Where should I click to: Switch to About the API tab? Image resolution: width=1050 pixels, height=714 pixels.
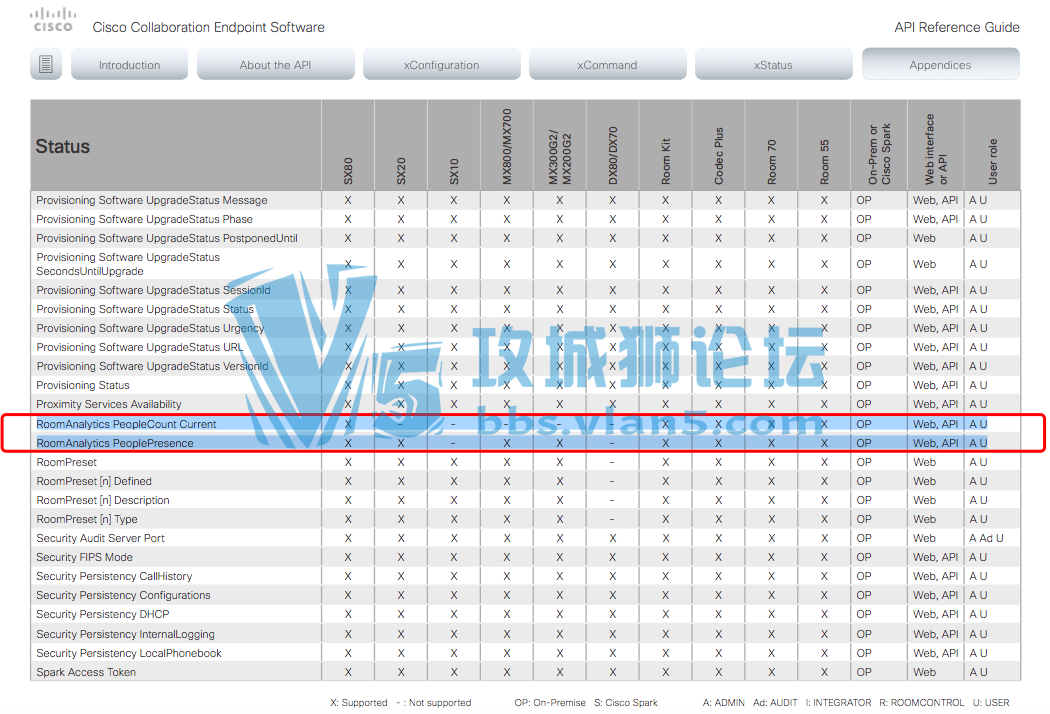275,64
